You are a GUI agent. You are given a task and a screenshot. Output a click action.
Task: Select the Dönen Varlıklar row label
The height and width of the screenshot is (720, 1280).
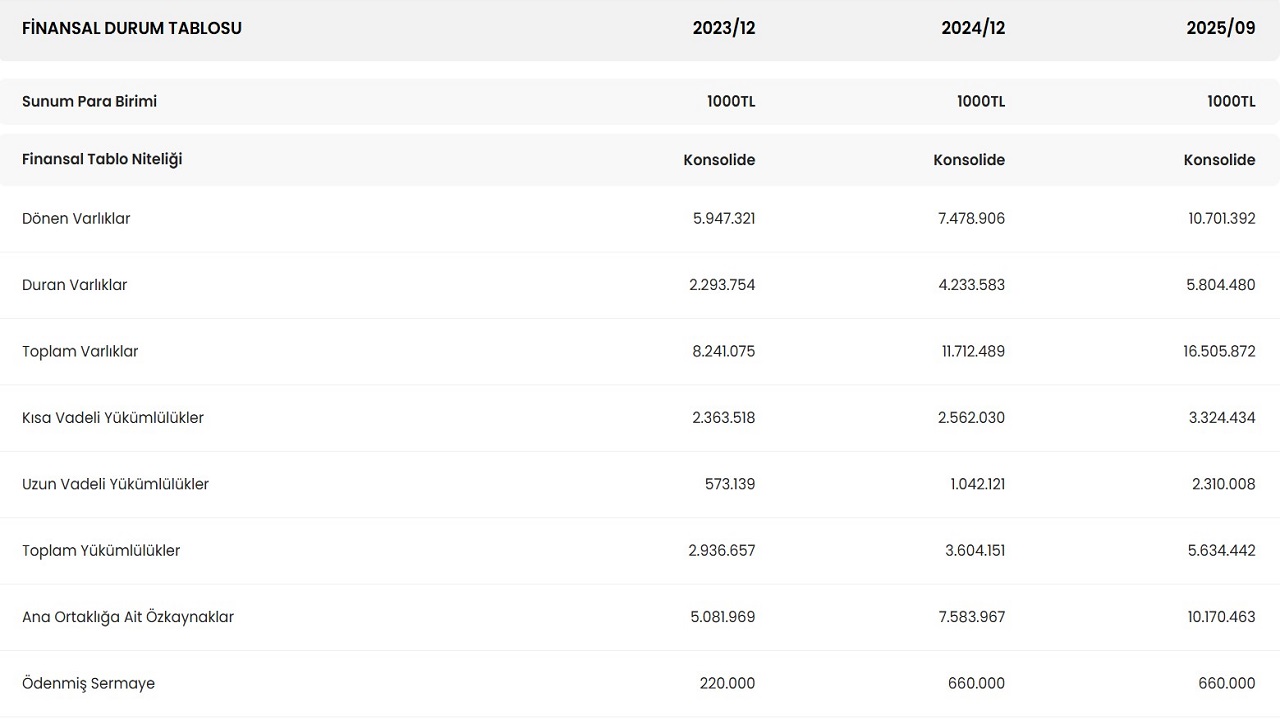(76, 218)
